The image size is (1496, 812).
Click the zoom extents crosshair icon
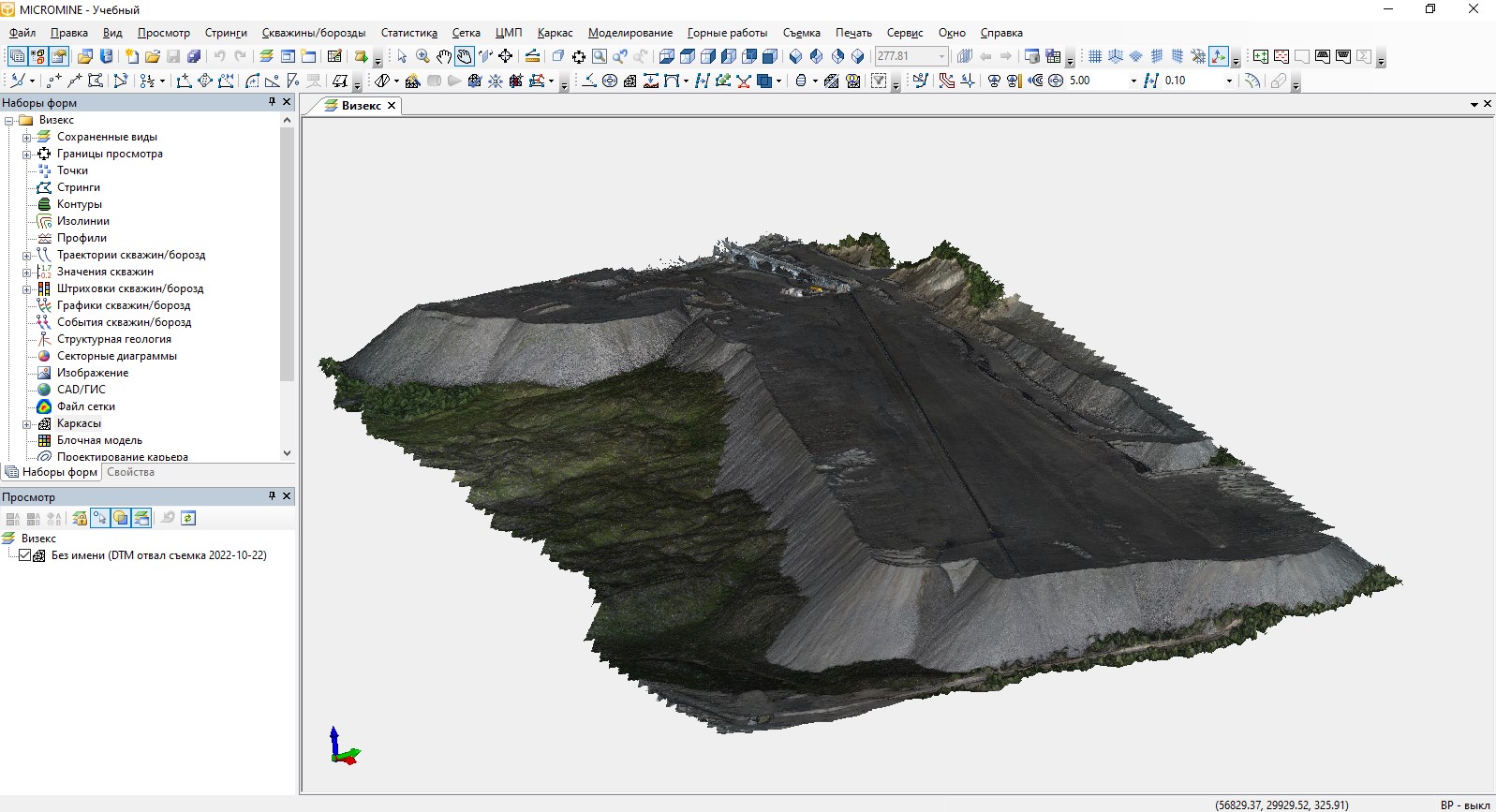point(578,56)
